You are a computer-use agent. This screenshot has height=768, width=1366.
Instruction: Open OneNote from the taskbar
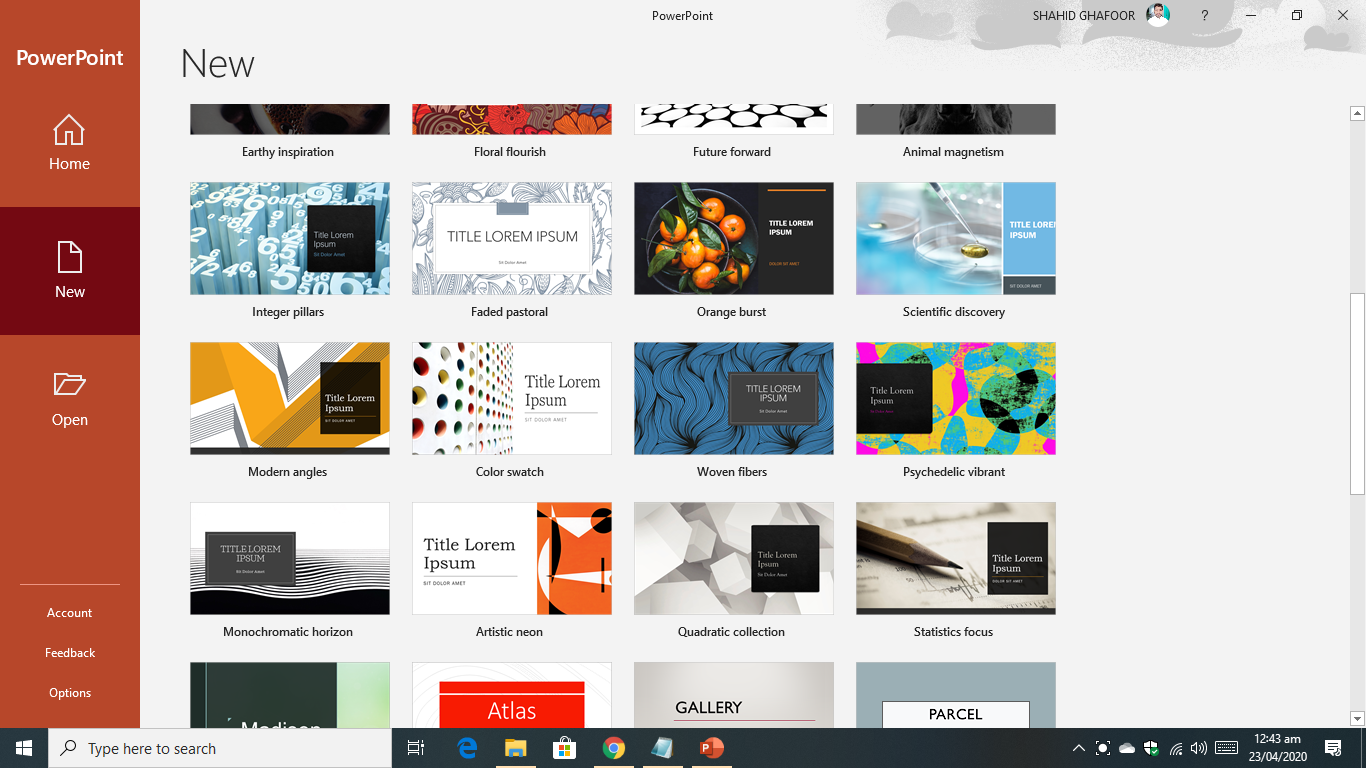(662, 748)
